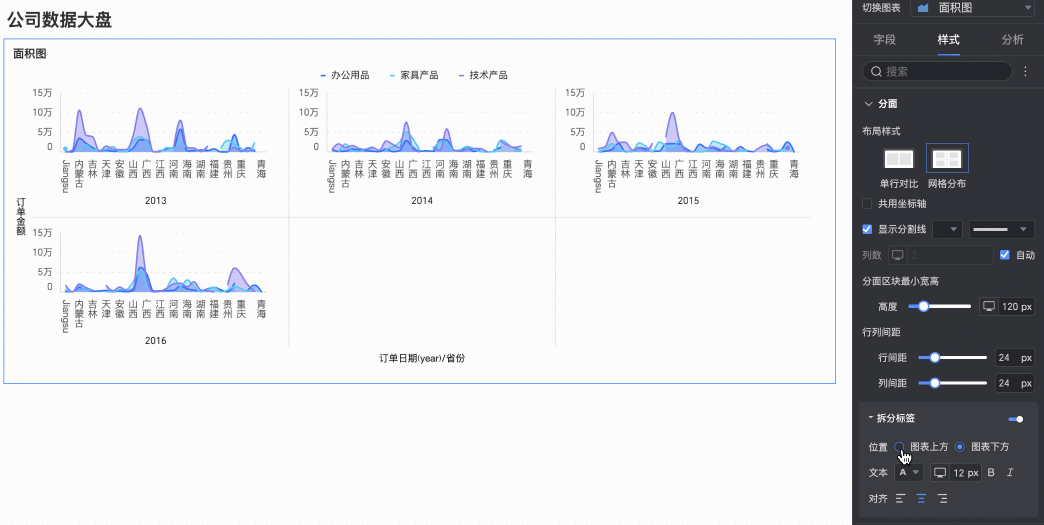
Task: Switch to the 字段 tab
Action: (884, 39)
